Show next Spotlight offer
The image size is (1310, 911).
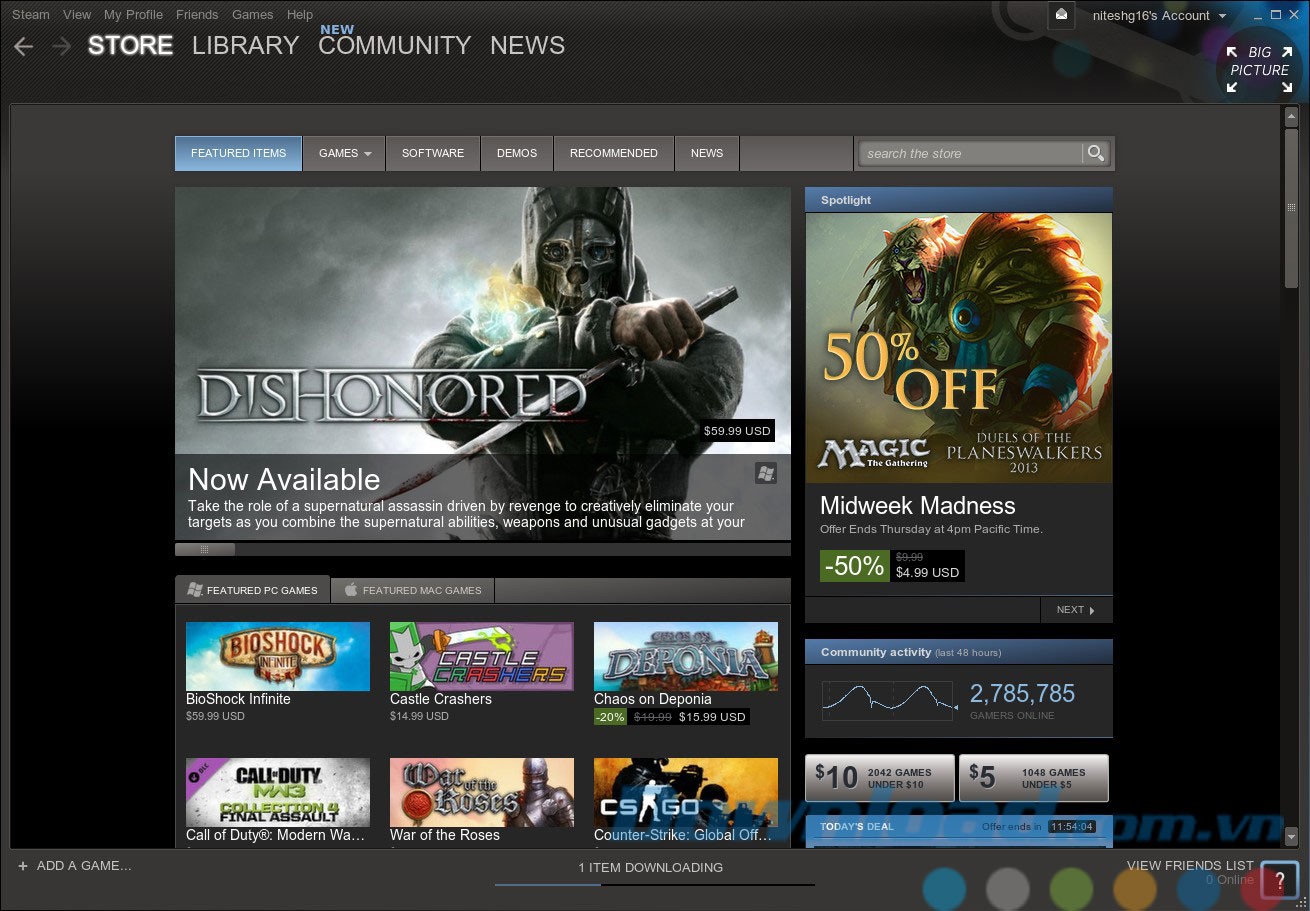click(x=1075, y=610)
